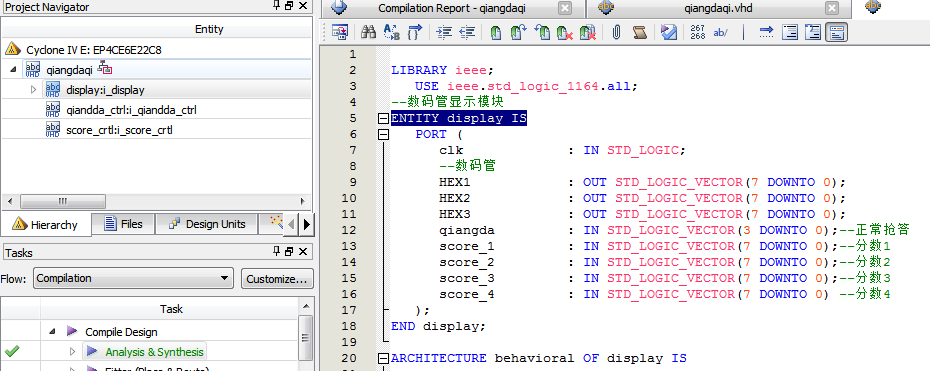
Task: Click the highlighted last editor toolbar icon
Action: pos(836,32)
